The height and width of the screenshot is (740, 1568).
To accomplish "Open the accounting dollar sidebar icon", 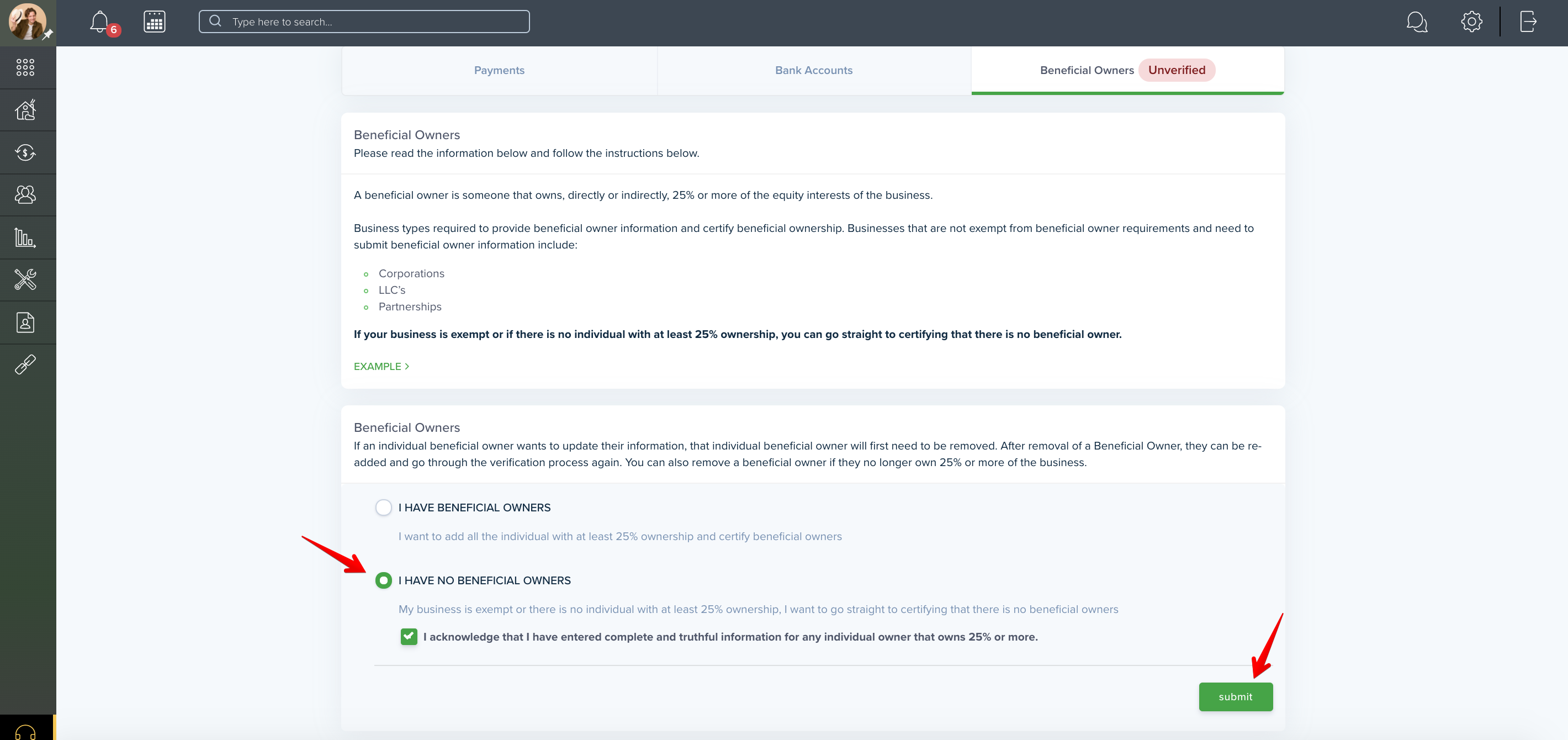I will [x=25, y=152].
